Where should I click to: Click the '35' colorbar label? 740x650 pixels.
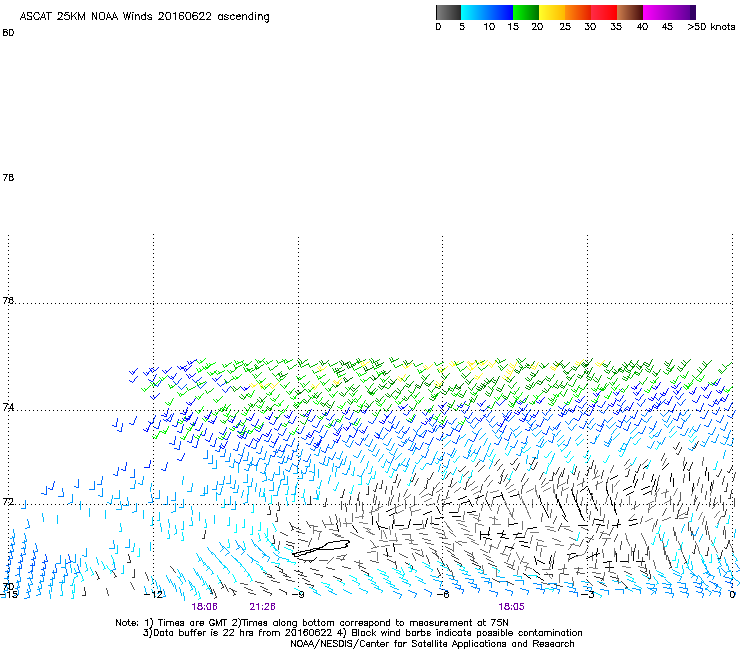click(x=616, y=27)
